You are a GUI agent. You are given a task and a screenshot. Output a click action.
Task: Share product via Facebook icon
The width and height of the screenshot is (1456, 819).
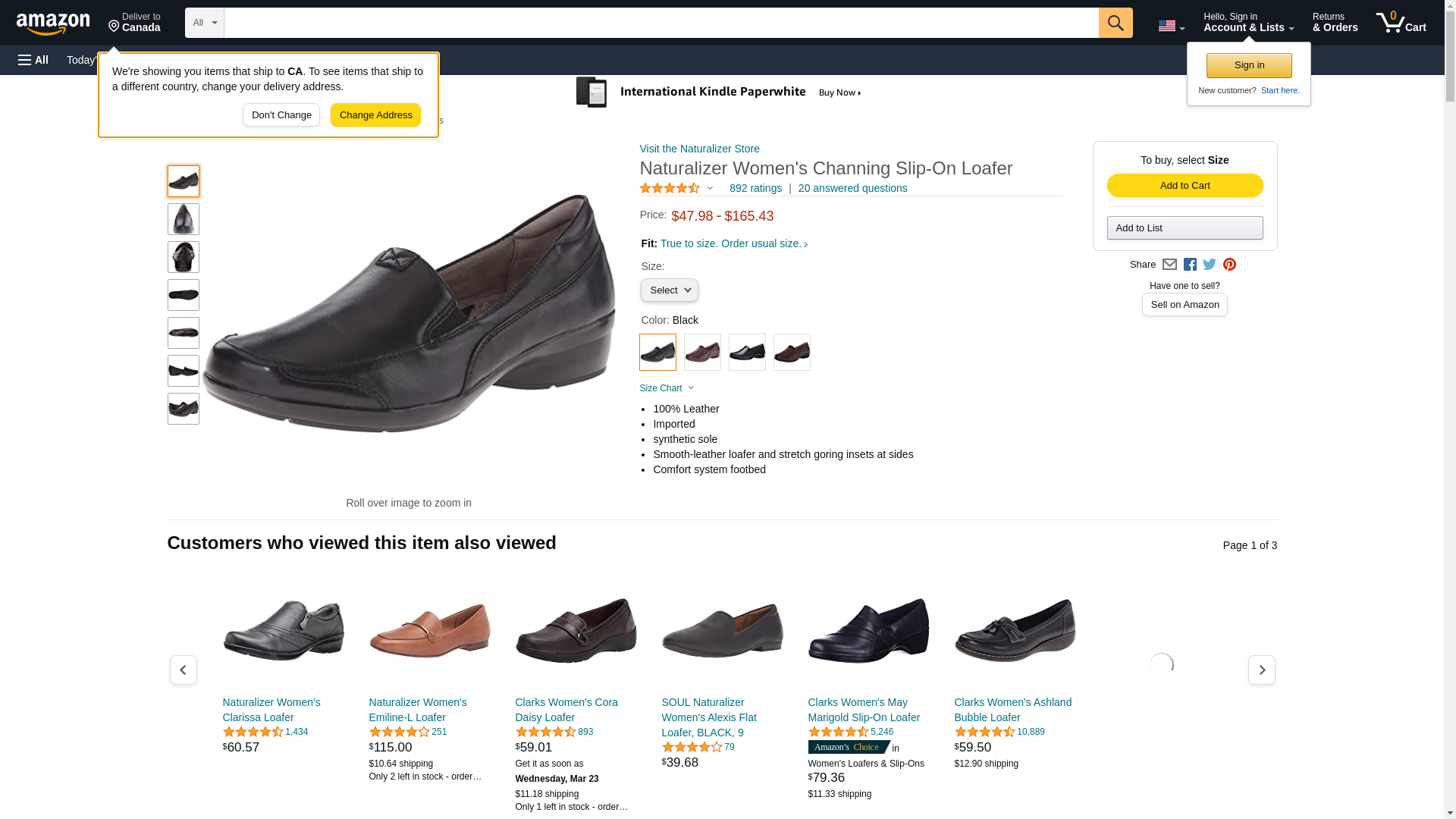point(1190,265)
